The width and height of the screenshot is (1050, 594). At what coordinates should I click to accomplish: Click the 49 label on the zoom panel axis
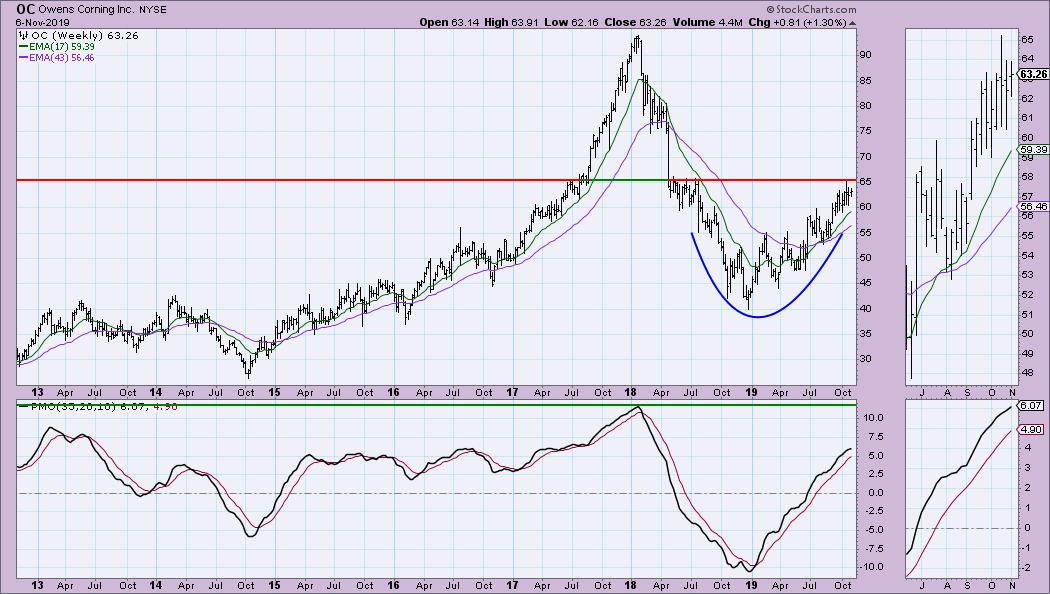1027,354
